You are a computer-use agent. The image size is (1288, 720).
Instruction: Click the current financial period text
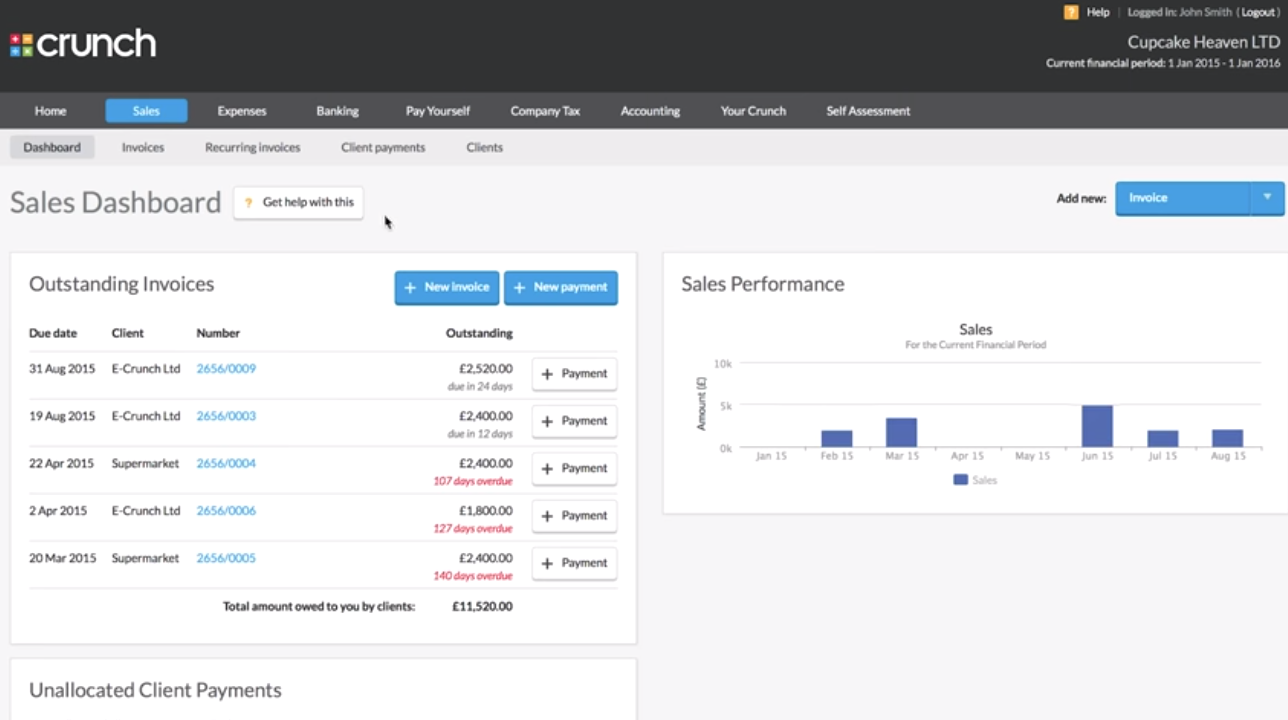(1163, 63)
